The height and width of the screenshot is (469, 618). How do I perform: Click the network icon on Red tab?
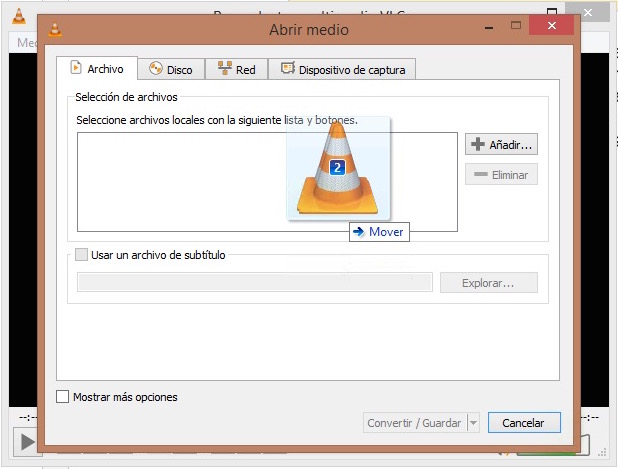(x=225, y=68)
